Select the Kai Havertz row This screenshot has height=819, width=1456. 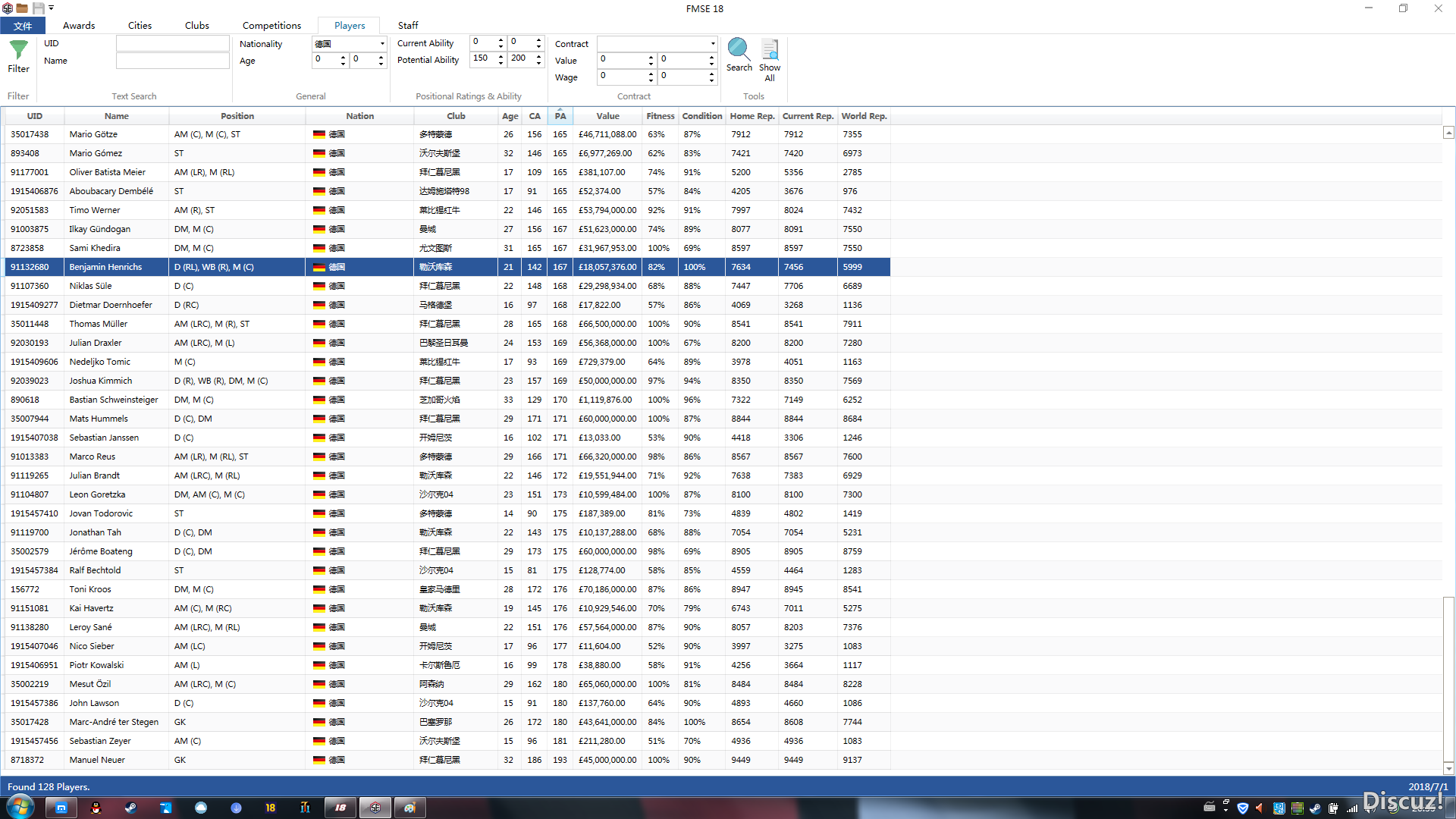click(x=447, y=608)
